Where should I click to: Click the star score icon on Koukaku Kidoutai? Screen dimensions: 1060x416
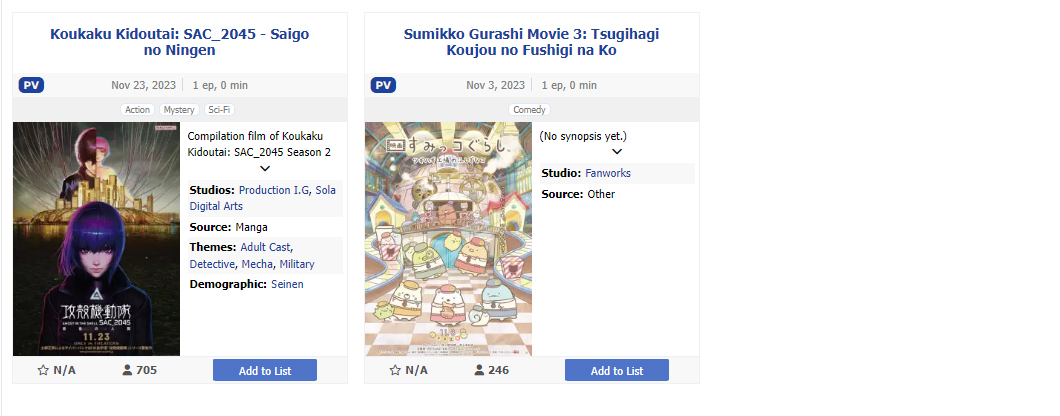click(x=43, y=370)
